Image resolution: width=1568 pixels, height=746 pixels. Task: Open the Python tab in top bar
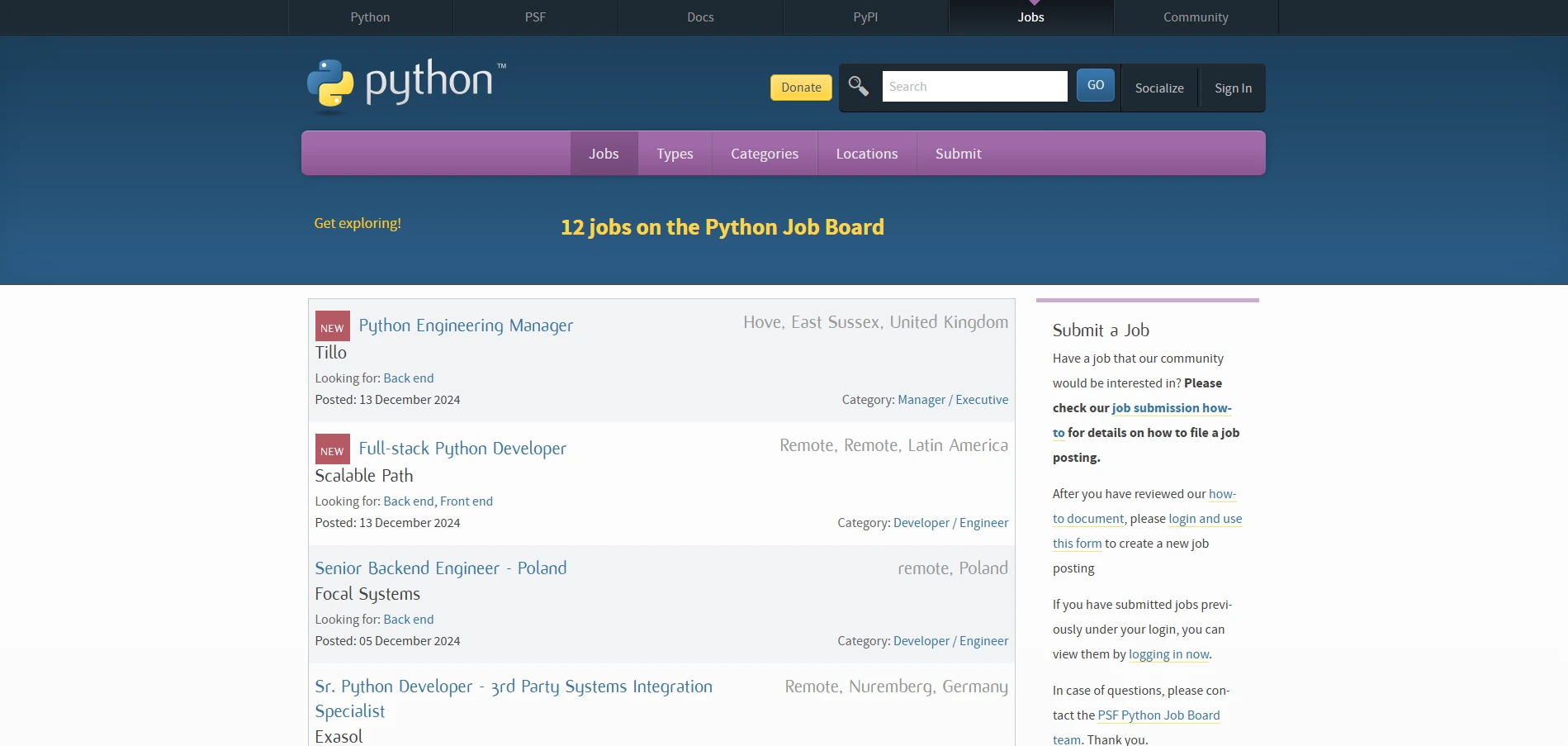pyautogui.click(x=370, y=17)
